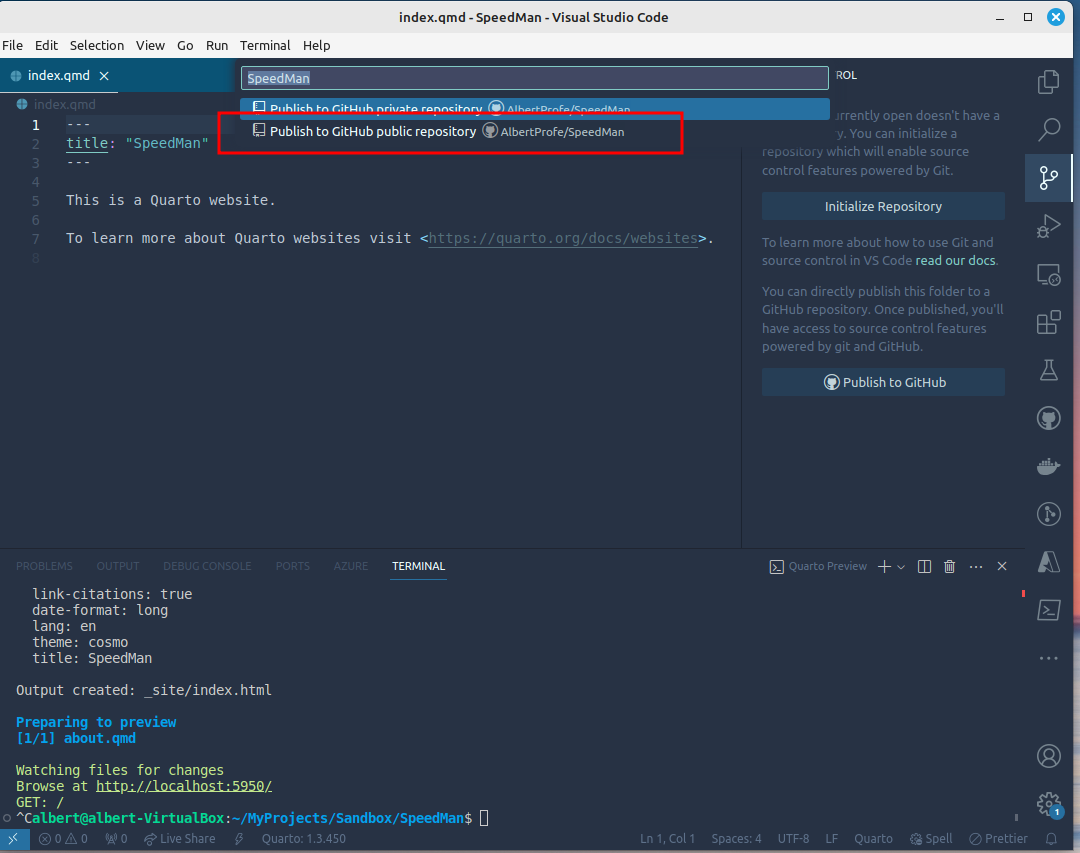This screenshot has width=1080, height=853.
Task: Select the TERMINAL panel tab
Action: pyautogui.click(x=419, y=566)
